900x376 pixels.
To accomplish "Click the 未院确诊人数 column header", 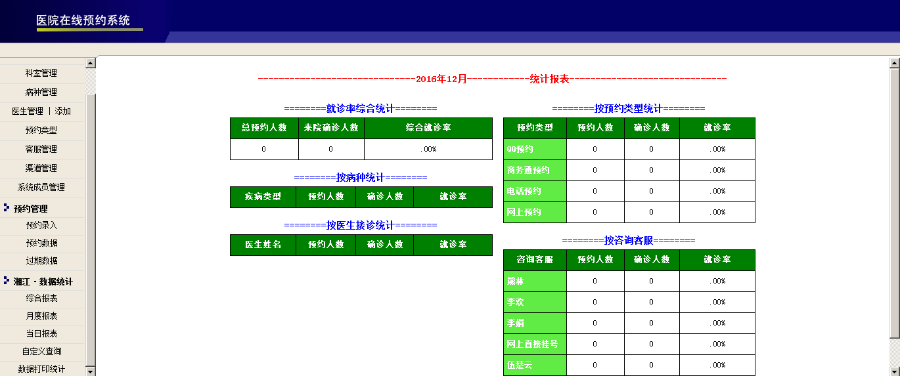I will tap(331, 127).
